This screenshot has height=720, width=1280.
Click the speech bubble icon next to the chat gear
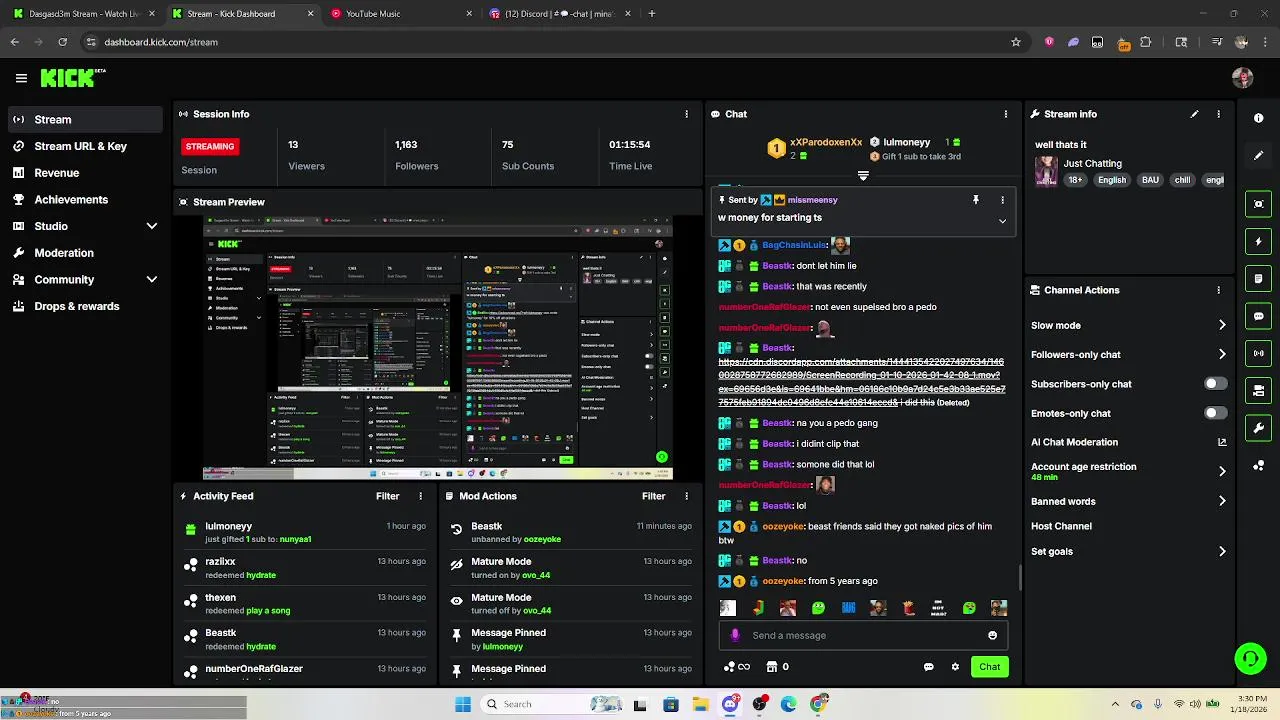[x=928, y=667]
